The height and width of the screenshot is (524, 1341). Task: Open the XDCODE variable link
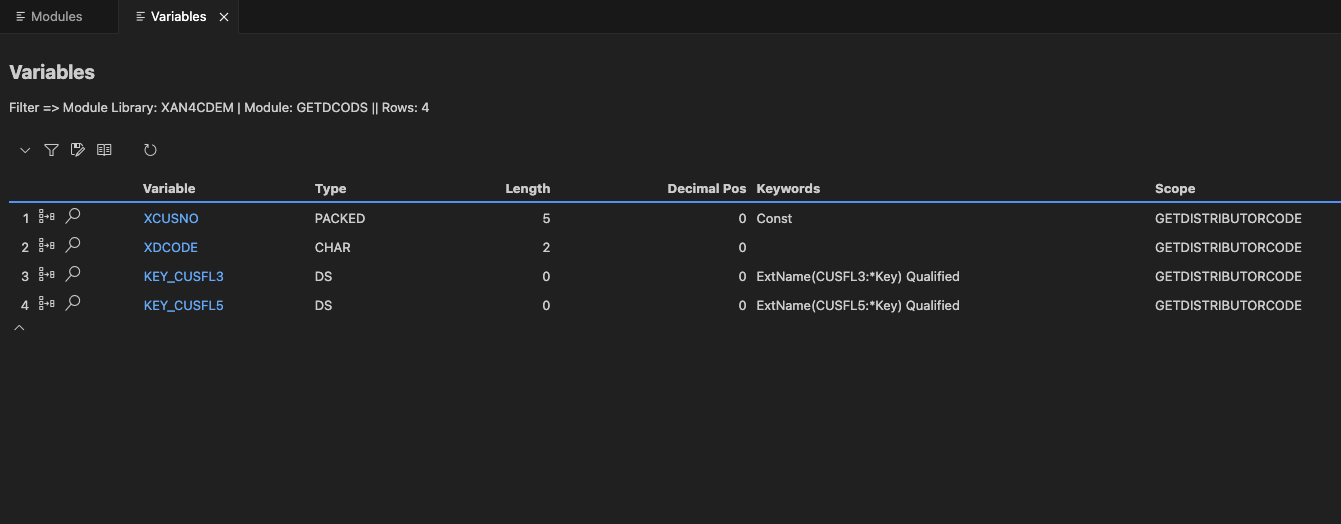tap(170, 247)
